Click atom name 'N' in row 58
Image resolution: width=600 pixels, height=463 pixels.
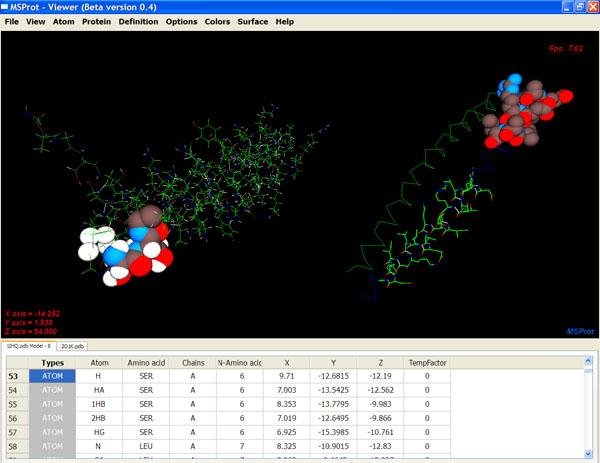click(x=99, y=447)
